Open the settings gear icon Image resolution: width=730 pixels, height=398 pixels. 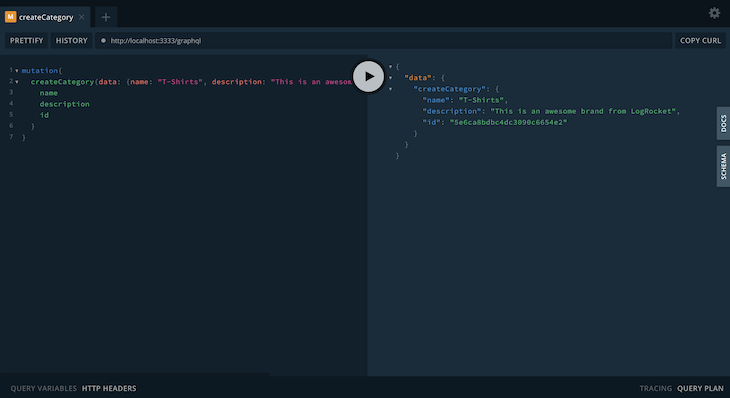pyautogui.click(x=714, y=13)
